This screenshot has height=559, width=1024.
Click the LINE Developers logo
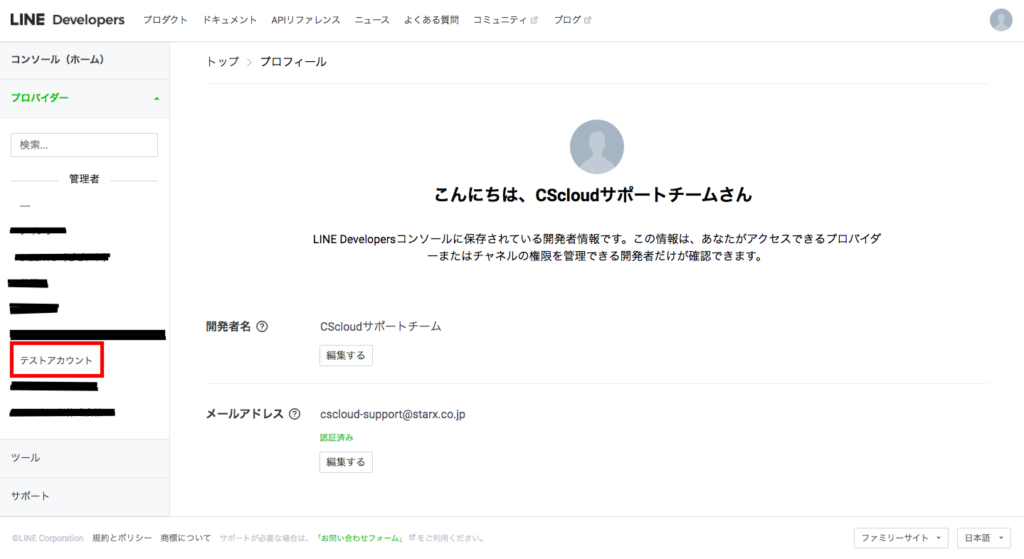67,20
